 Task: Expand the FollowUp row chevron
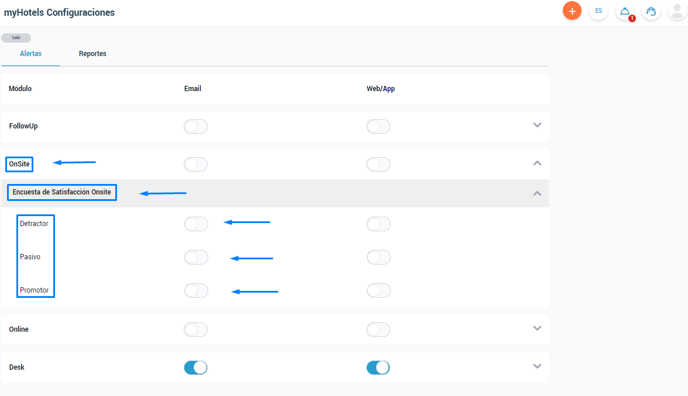coord(537,125)
